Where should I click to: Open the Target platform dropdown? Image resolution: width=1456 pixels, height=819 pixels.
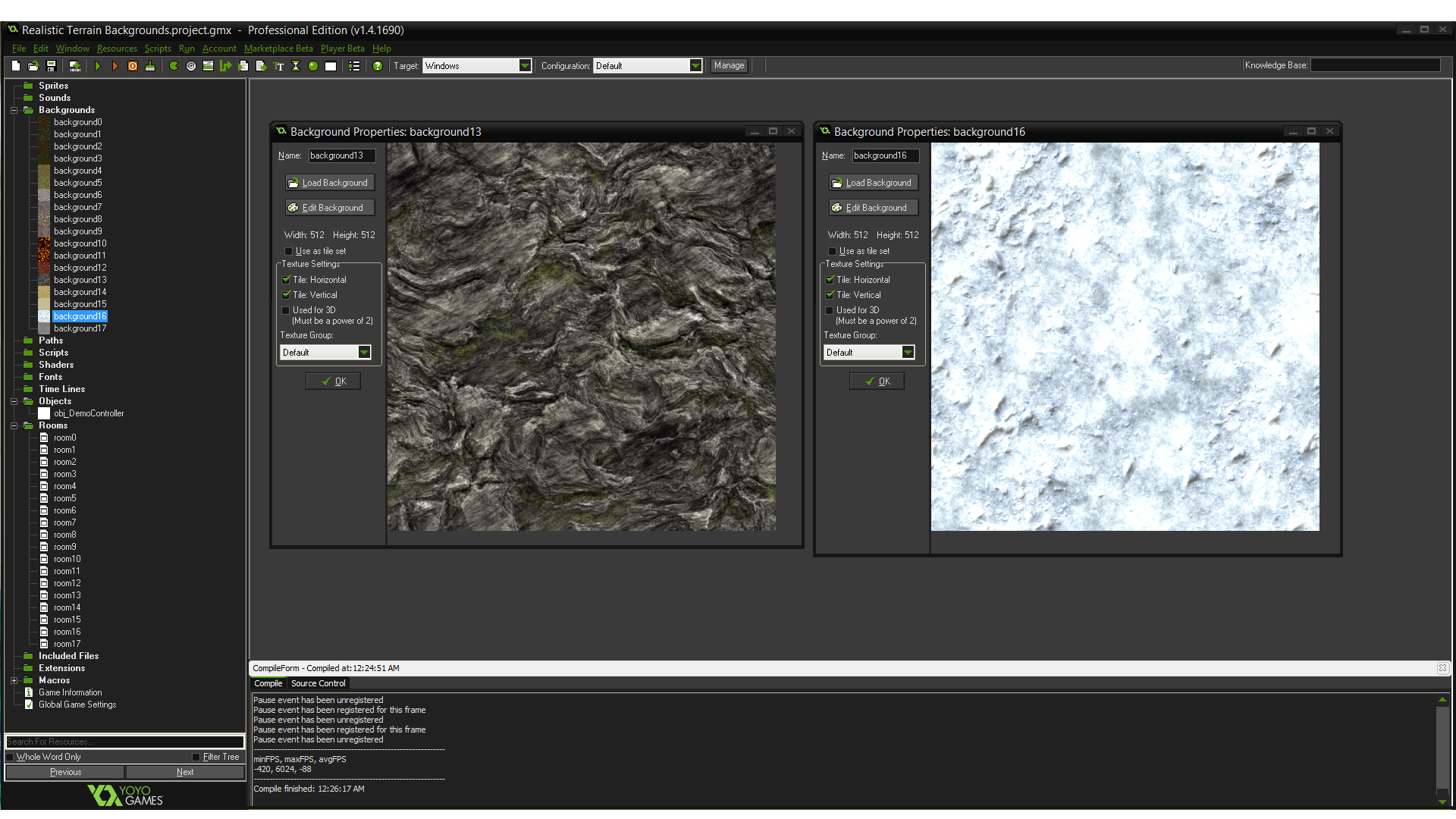point(526,65)
